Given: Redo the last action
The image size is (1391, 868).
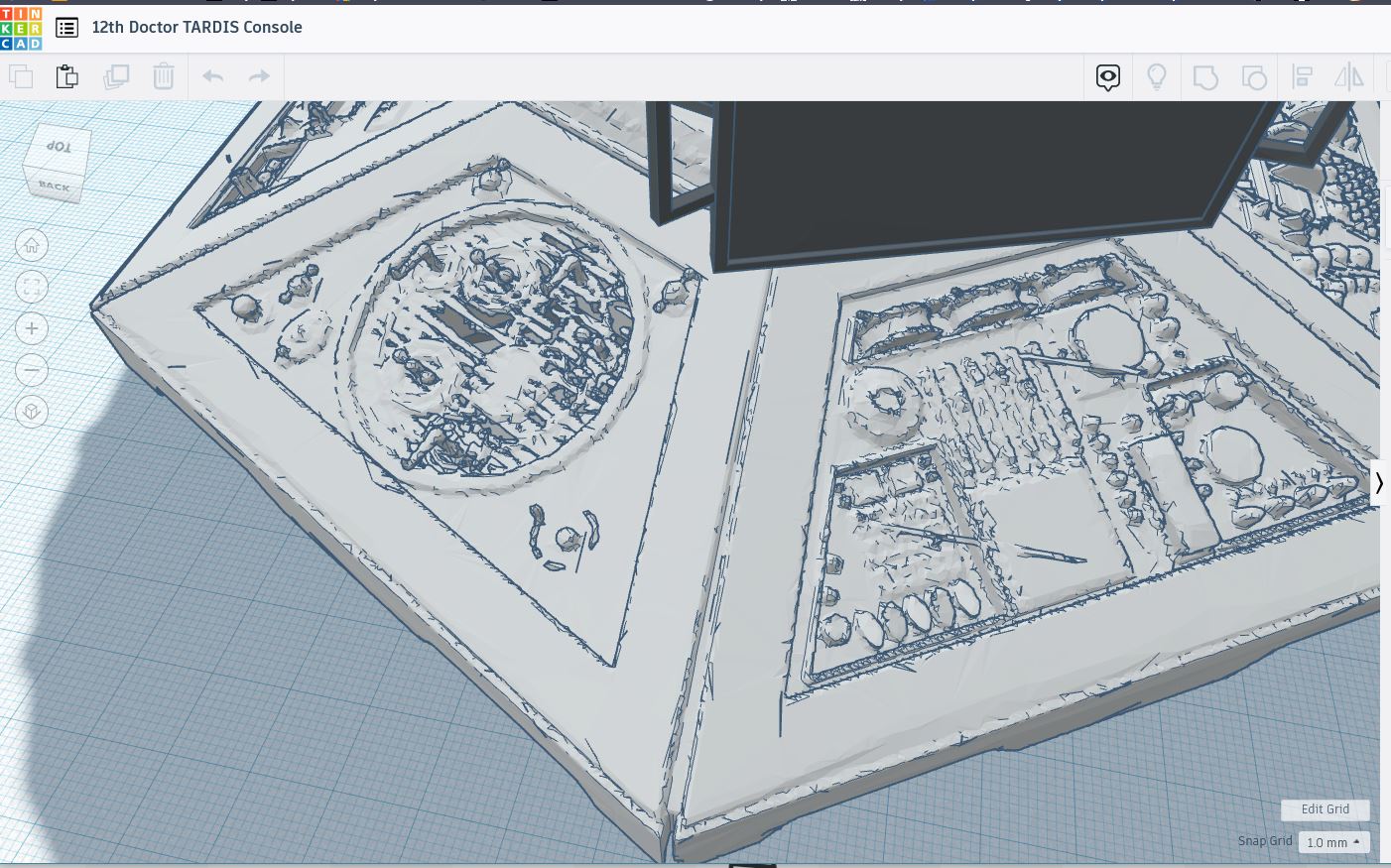Looking at the screenshot, I should [259, 76].
